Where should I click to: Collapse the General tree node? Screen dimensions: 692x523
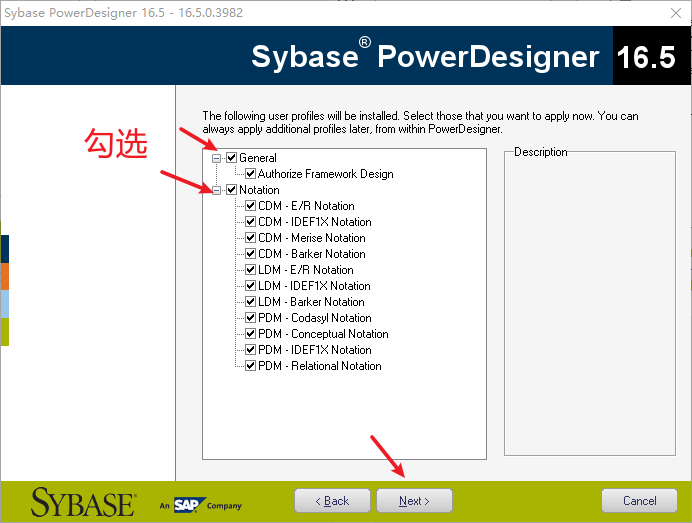(216, 158)
